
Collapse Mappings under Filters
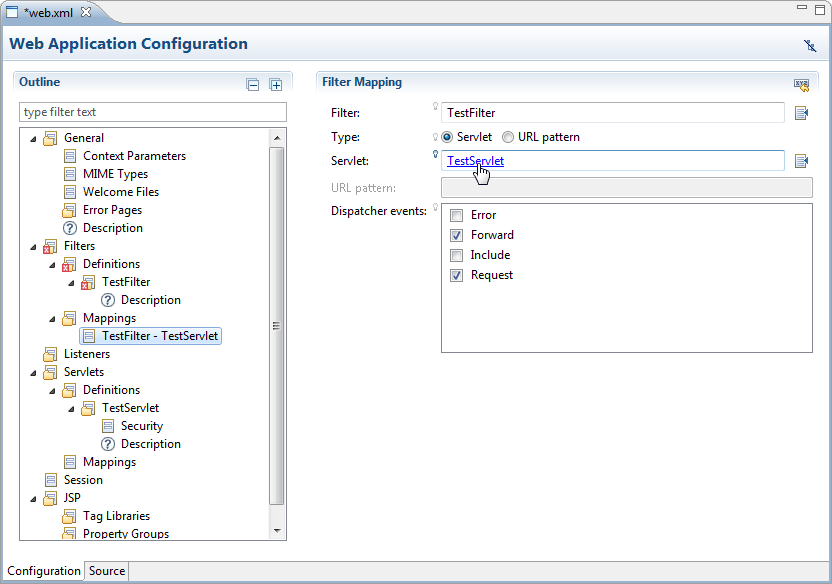52,319
